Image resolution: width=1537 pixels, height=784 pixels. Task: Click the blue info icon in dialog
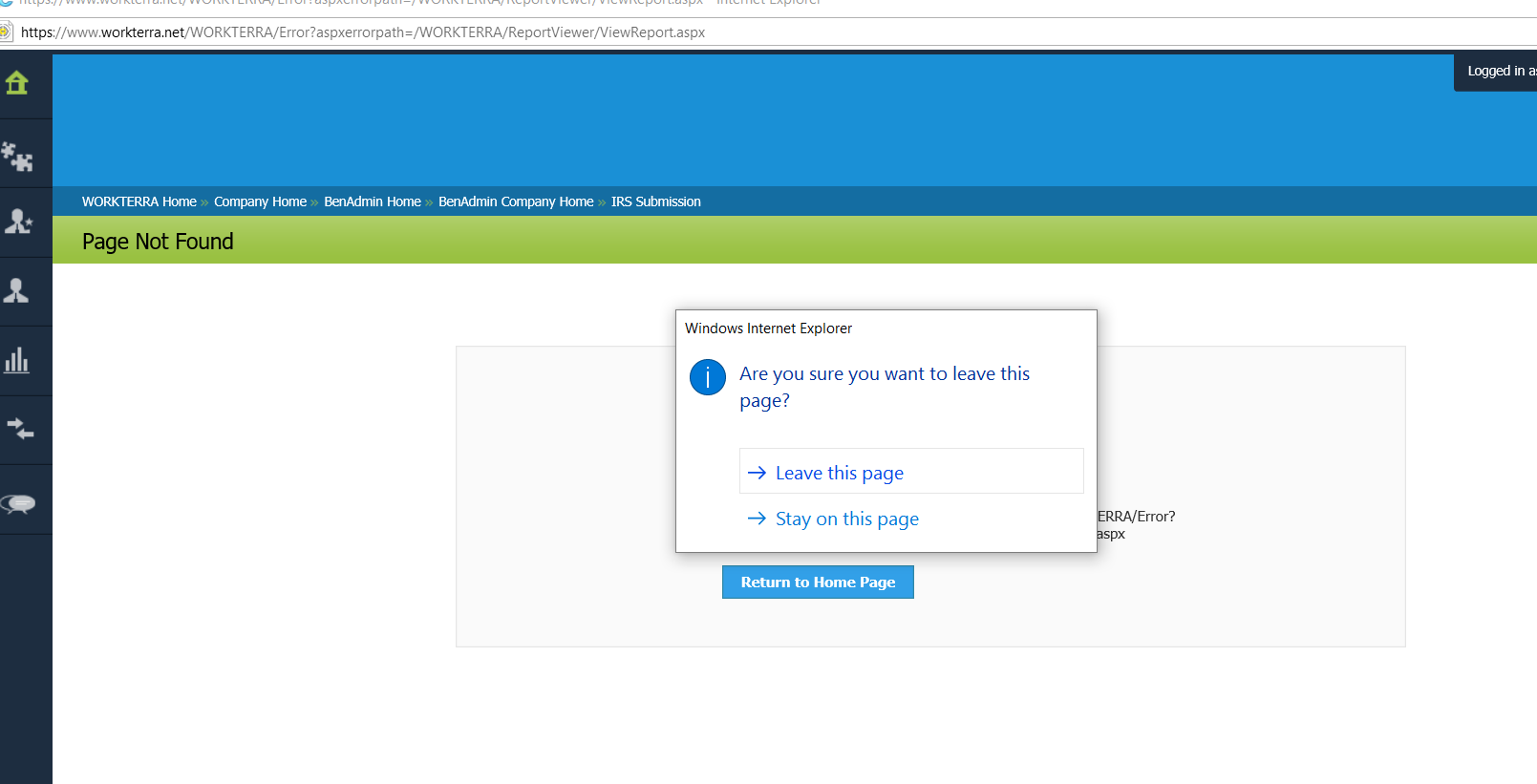(707, 377)
